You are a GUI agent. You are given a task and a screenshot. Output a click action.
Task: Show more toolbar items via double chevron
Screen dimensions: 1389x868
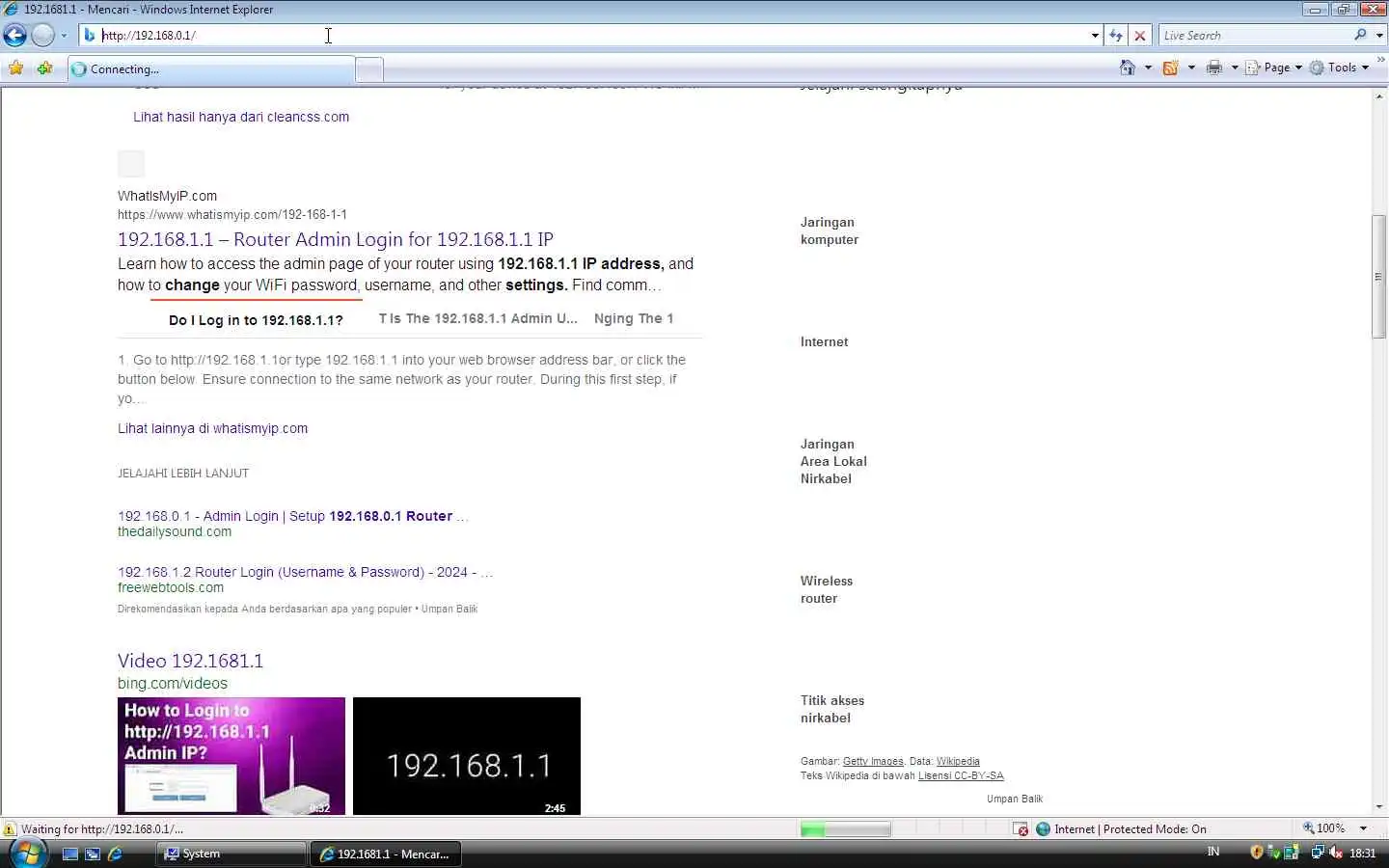pos(1380,60)
